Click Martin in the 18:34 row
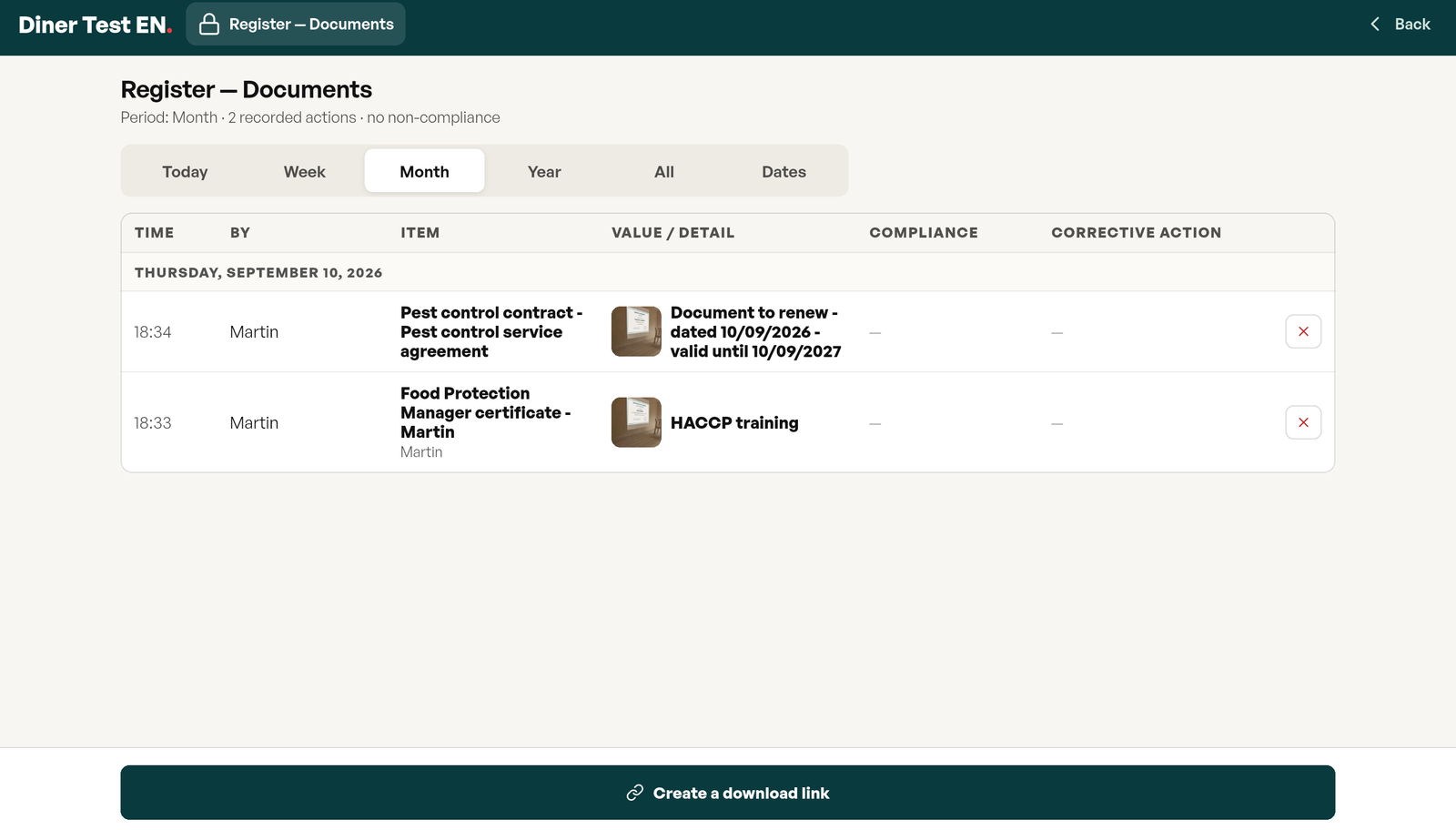The width and height of the screenshot is (1456, 830). tap(254, 332)
